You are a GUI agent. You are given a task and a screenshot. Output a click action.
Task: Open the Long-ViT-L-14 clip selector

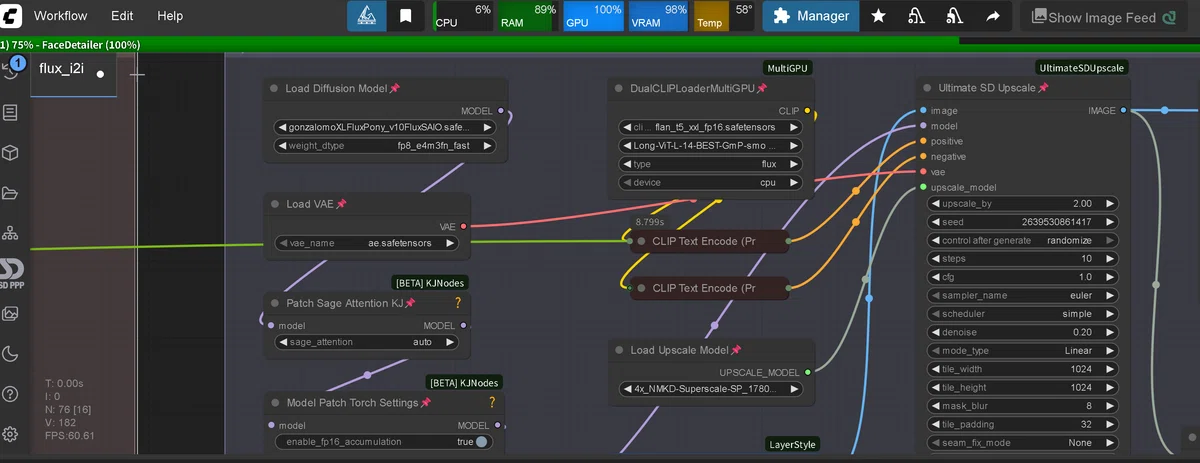711,146
